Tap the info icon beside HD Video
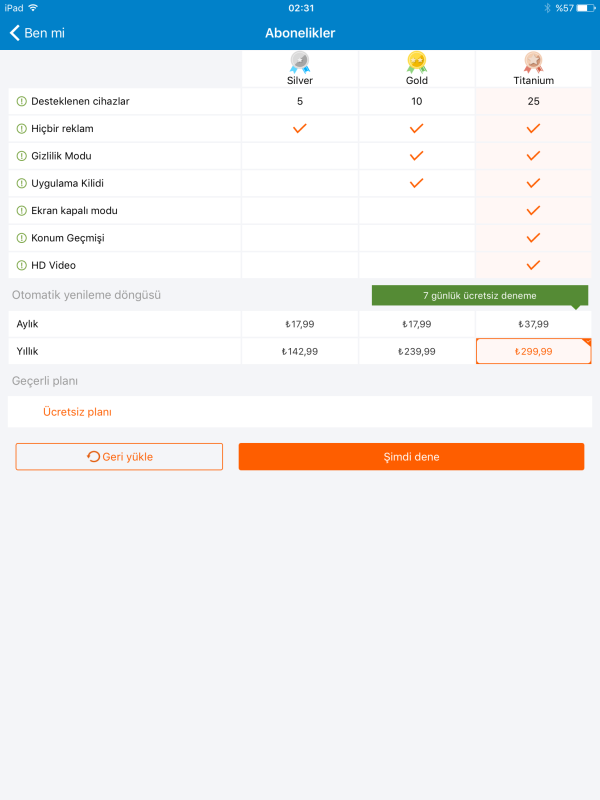Image resolution: width=600 pixels, height=800 pixels. [22, 265]
